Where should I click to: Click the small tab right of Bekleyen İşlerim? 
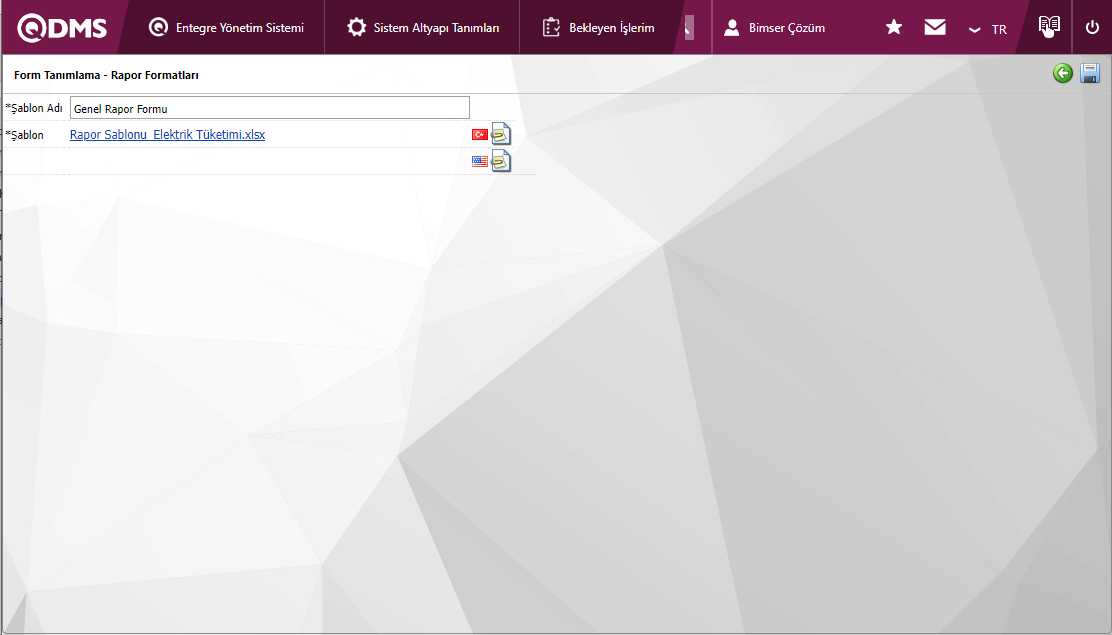689,28
